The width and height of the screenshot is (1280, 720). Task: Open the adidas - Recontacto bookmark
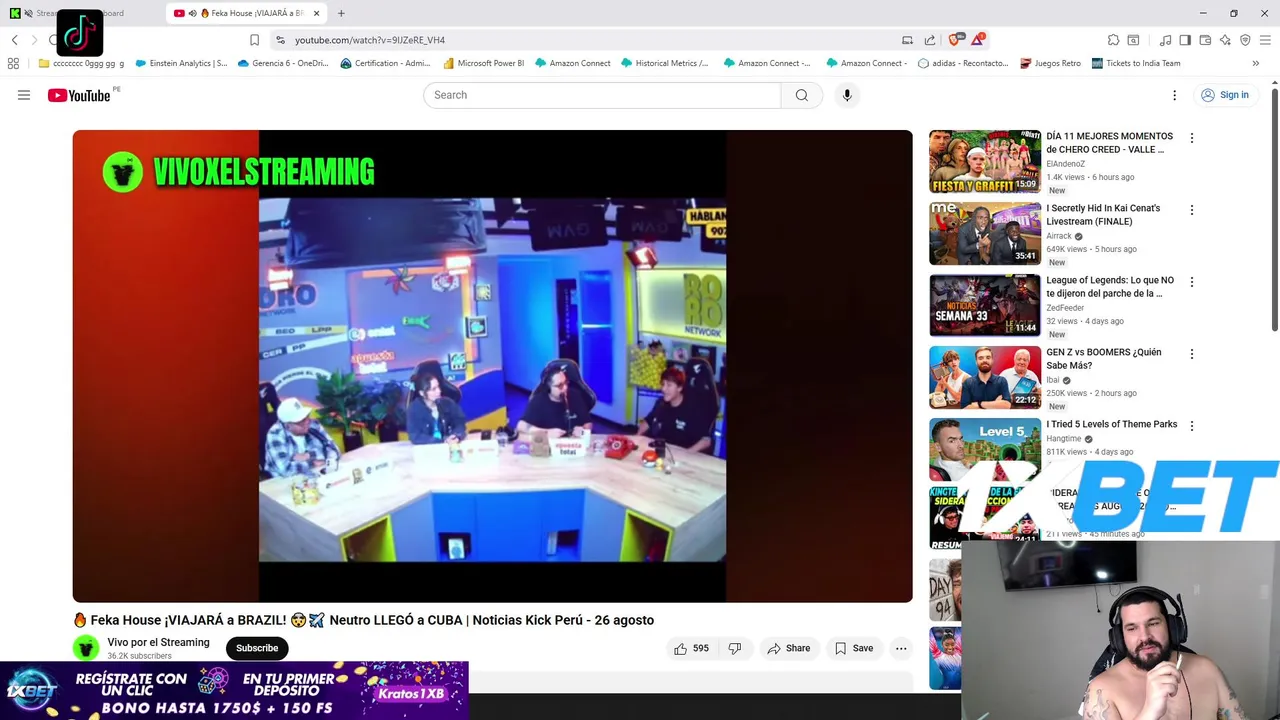(963, 63)
